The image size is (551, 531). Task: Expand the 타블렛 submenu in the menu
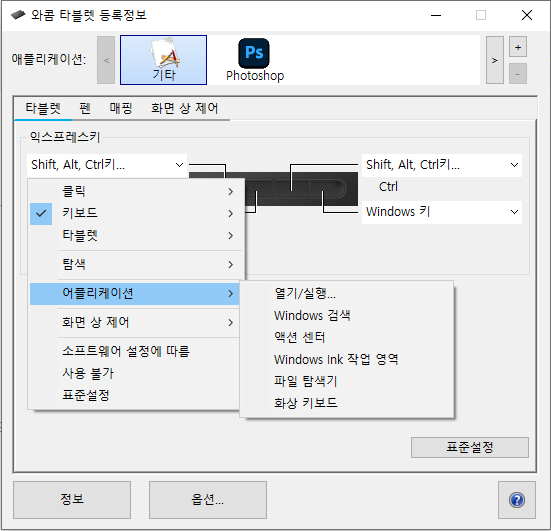point(136,235)
